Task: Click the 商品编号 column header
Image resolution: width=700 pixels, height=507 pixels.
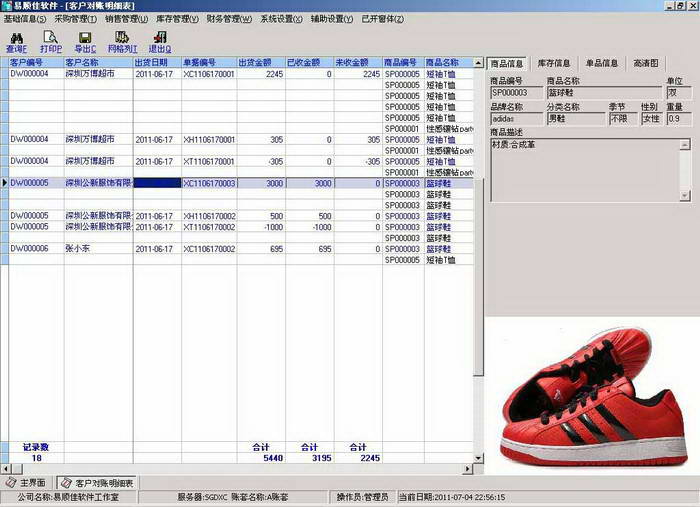Action: (403, 62)
